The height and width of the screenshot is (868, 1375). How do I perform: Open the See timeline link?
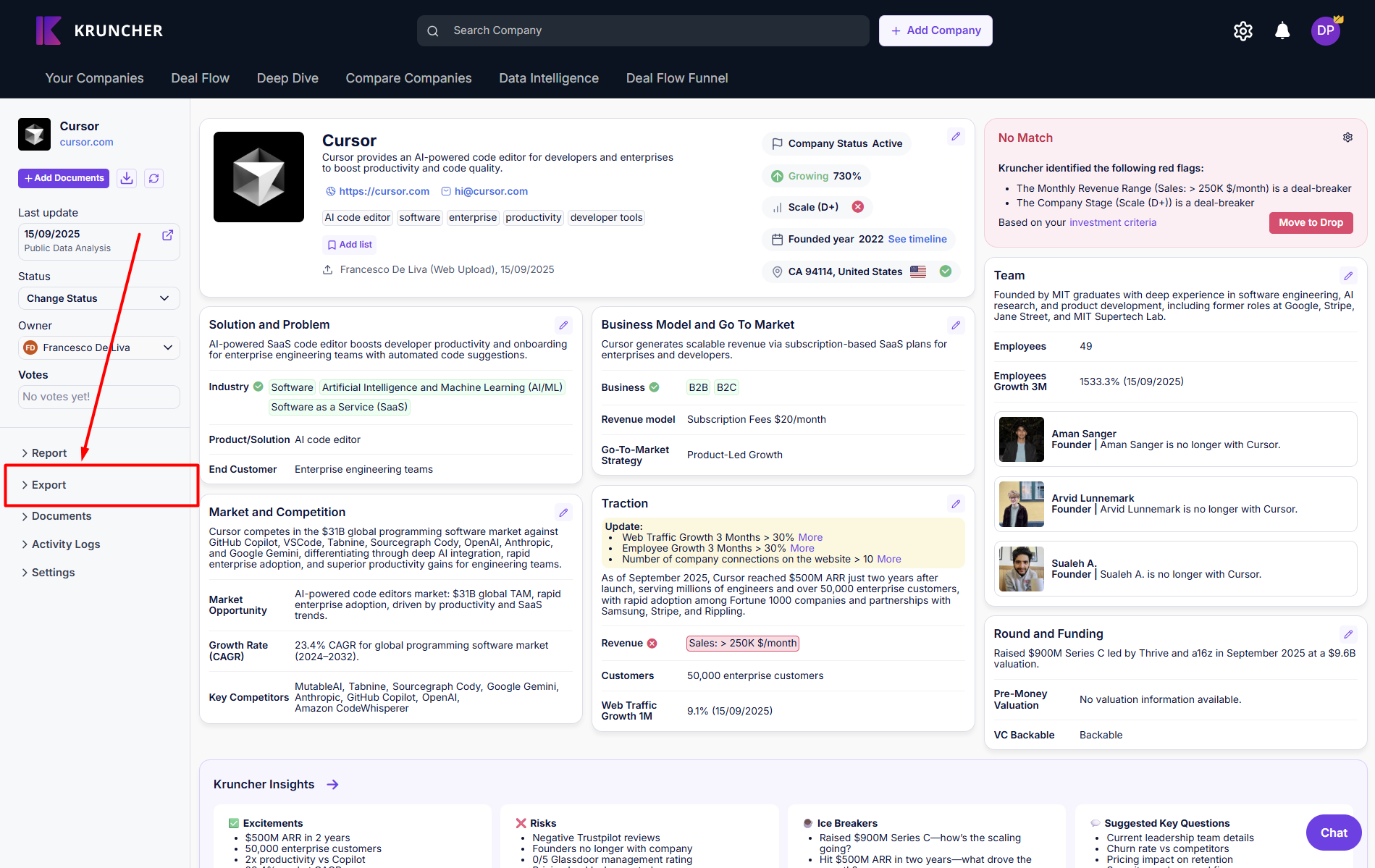click(x=917, y=240)
